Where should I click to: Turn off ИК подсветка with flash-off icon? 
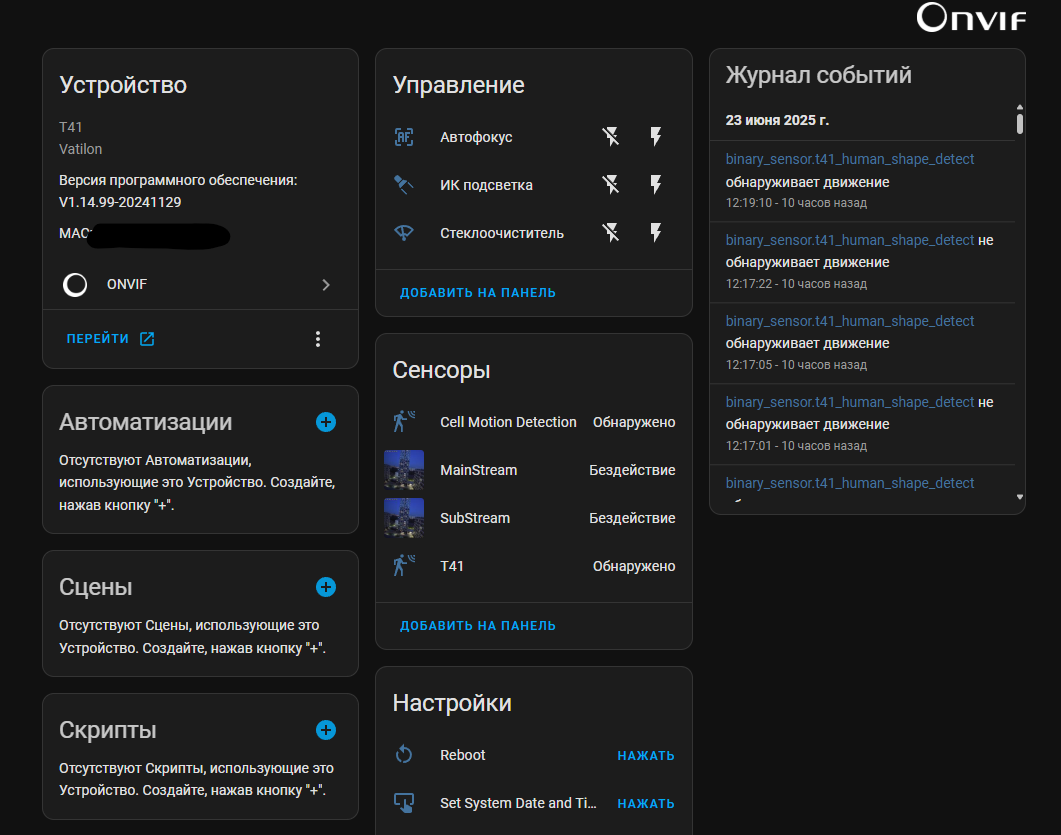click(610, 185)
